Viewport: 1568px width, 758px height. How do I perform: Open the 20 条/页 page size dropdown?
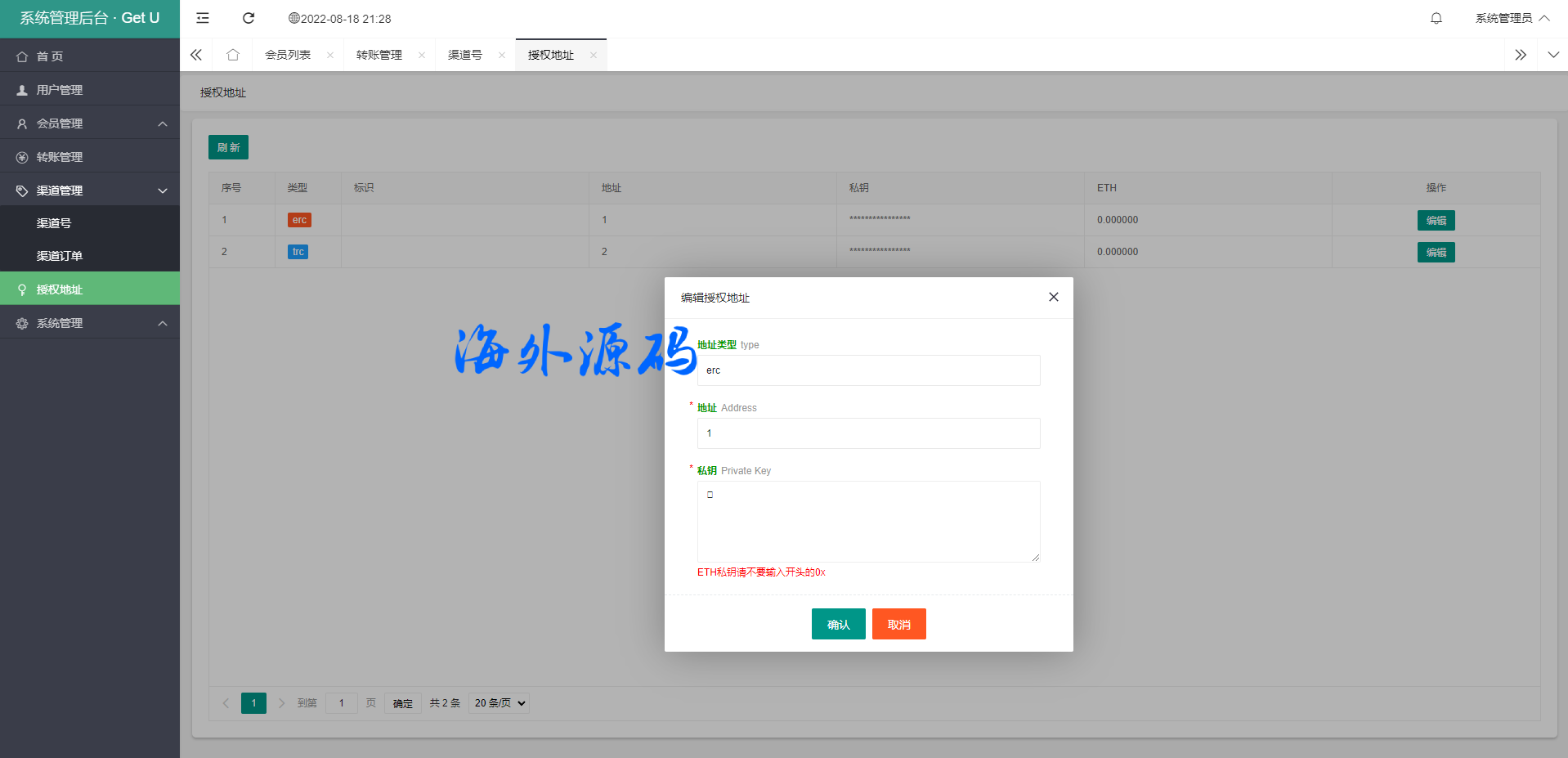click(499, 703)
